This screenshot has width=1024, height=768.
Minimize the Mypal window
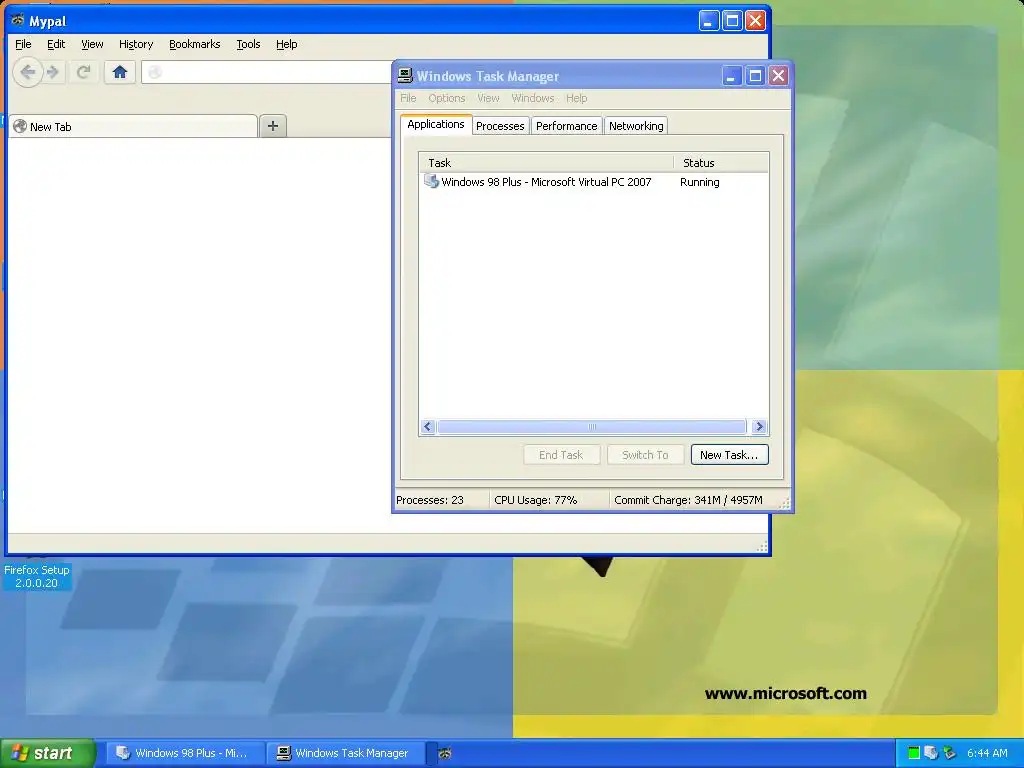click(709, 20)
